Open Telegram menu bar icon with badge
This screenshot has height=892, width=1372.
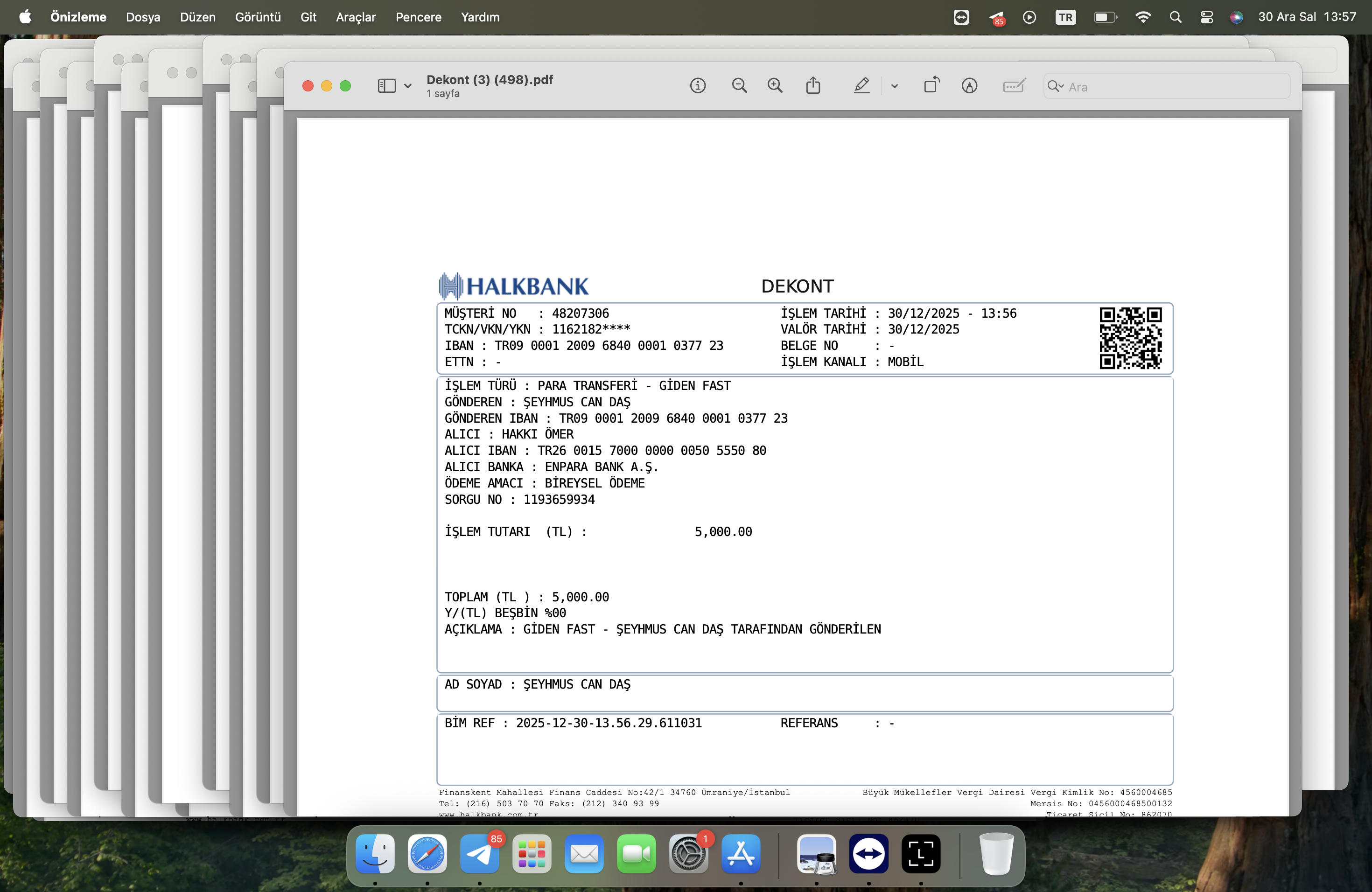997,18
